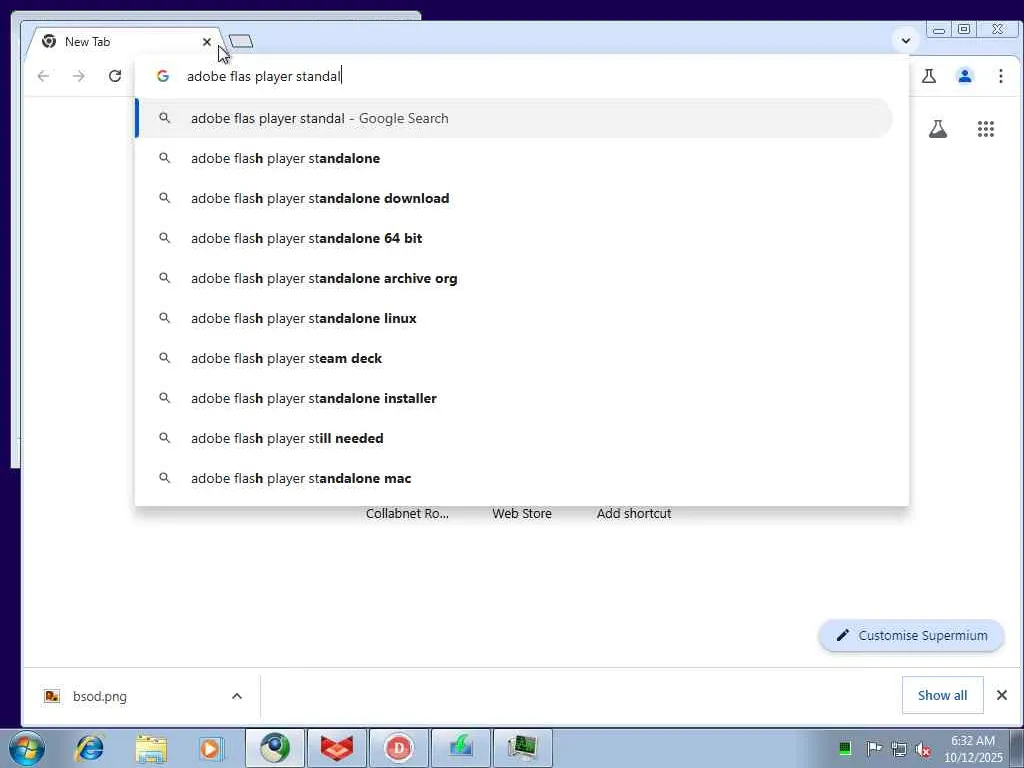The image size is (1024, 768).
Task: Go back using the back arrow
Action: (x=43, y=76)
